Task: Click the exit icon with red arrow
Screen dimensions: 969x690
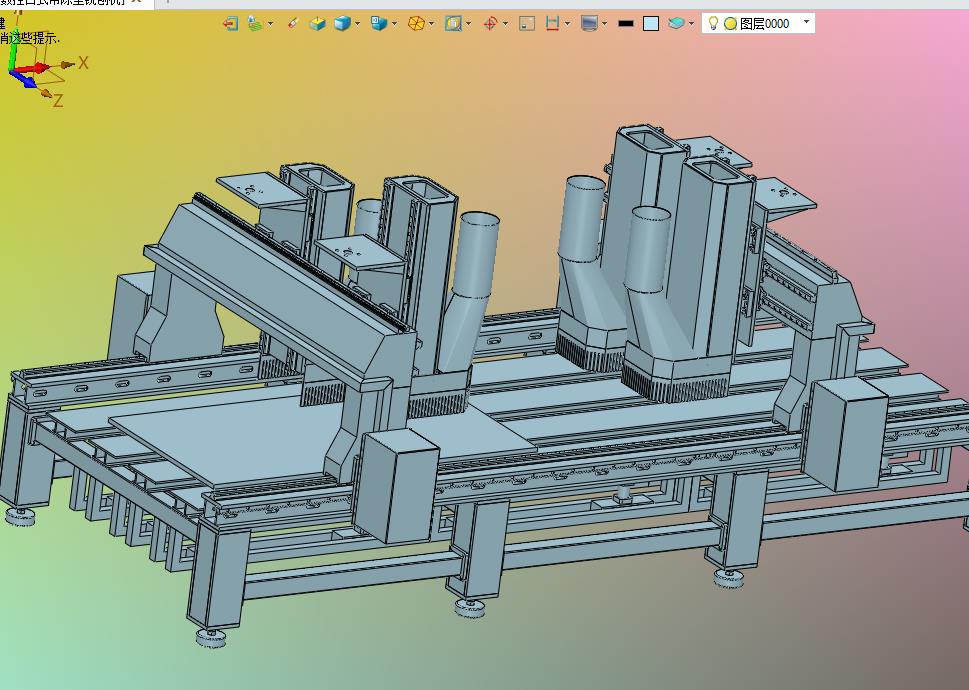Action: (230, 23)
